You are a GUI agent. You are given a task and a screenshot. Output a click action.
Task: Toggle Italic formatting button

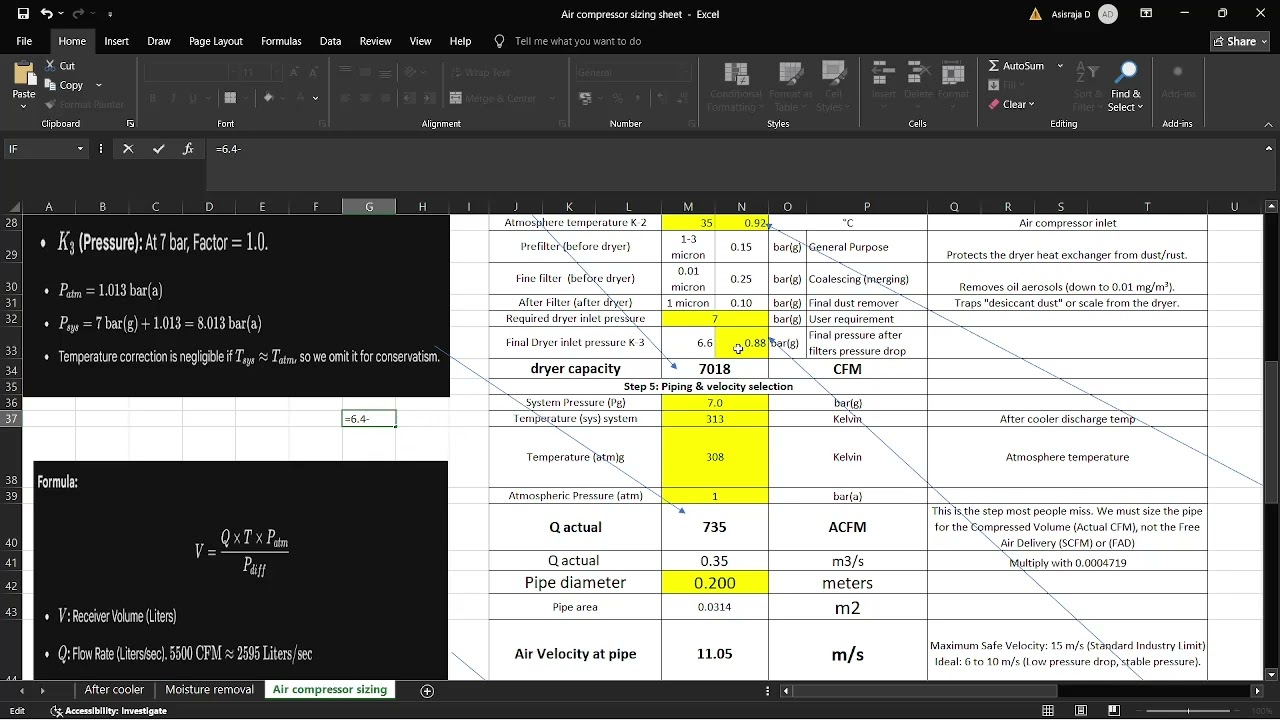point(172,98)
